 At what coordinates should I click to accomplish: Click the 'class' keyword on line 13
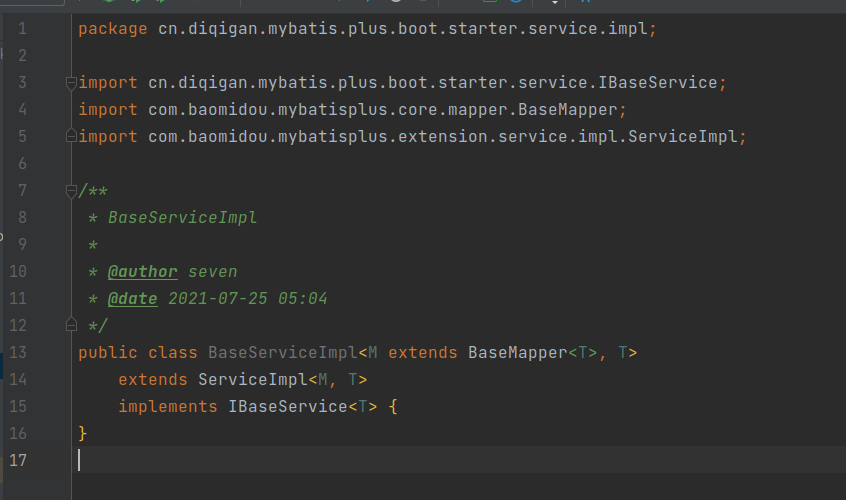(x=173, y=352)
